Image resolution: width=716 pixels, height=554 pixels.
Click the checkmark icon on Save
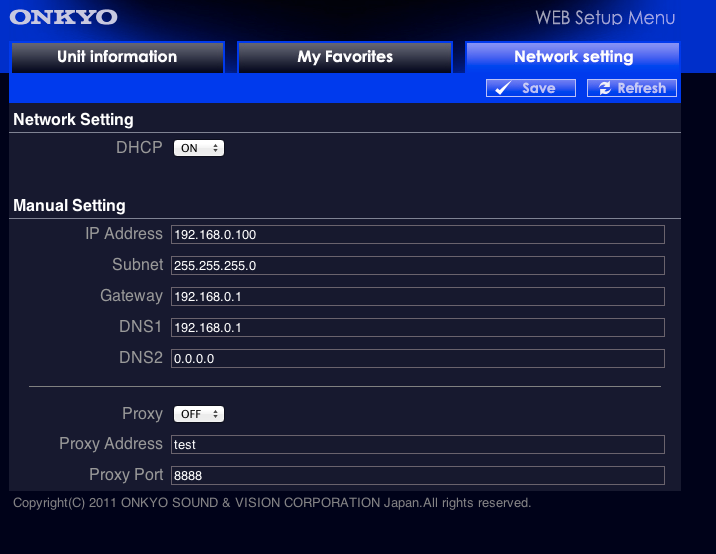point(504,88)
